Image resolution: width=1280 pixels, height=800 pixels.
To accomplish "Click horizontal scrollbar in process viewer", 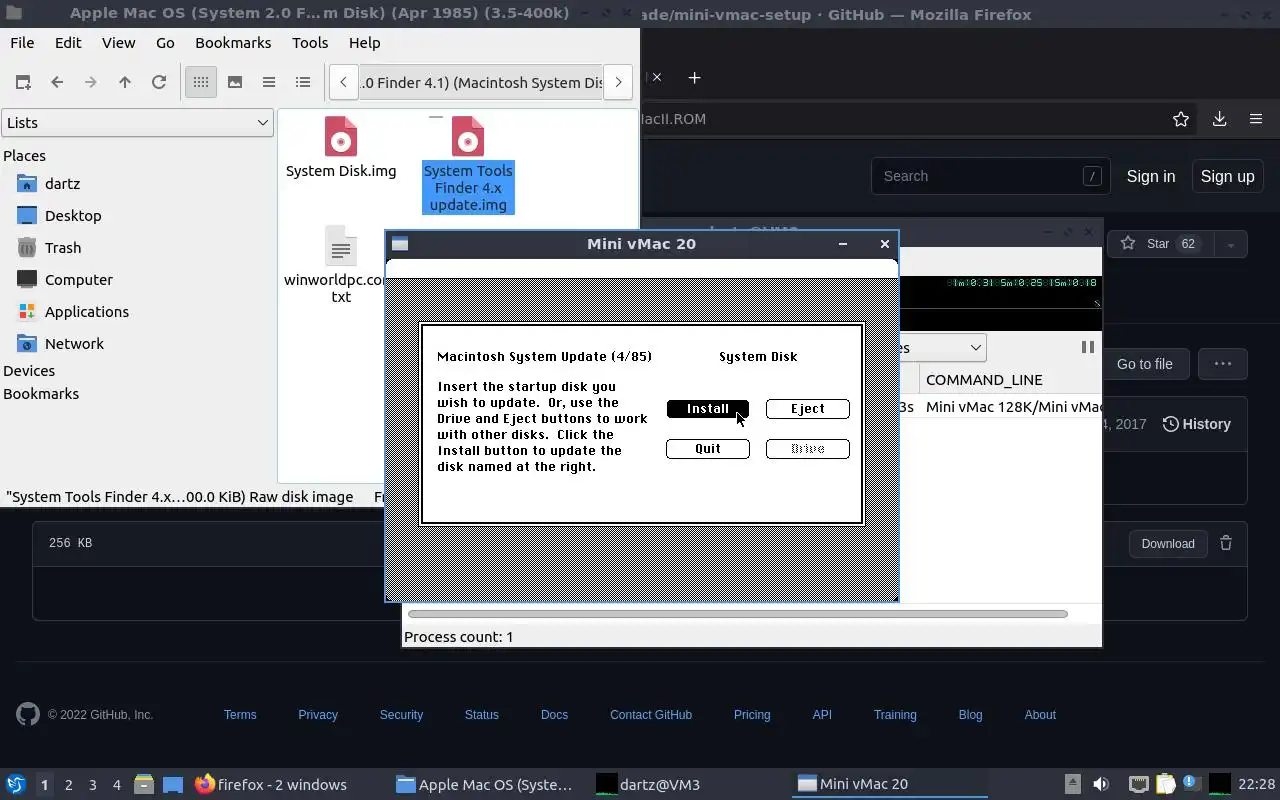I will [x=737, y=614].
